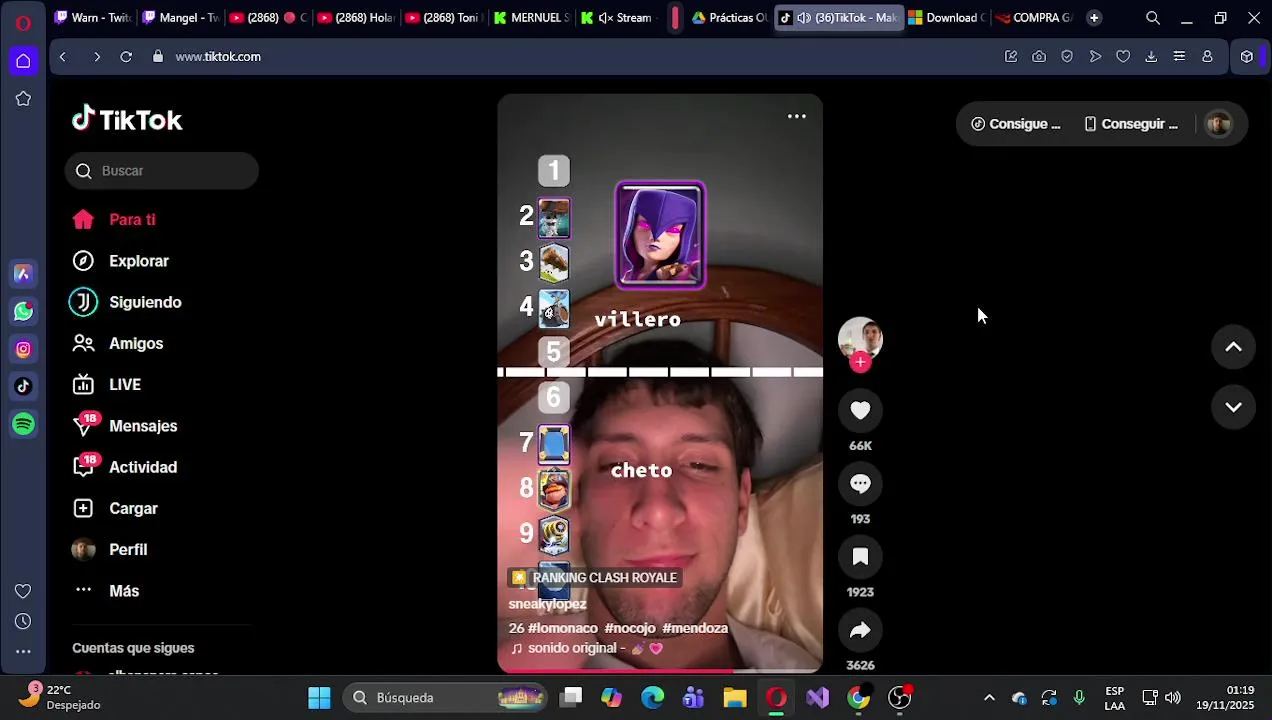Open Spotify in Opera sidebar
1272x720 pixels.
[23, 424]
